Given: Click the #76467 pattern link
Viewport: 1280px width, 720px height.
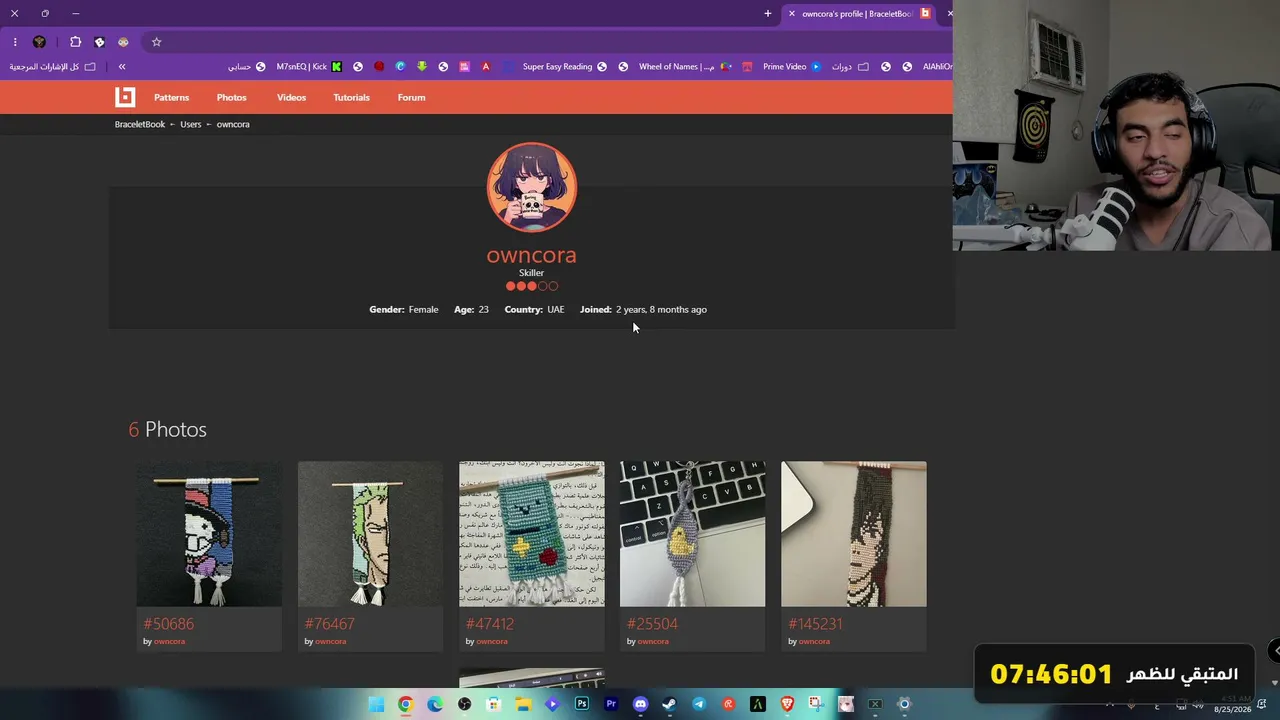Looking at the screenshot, I should [330, 623].
